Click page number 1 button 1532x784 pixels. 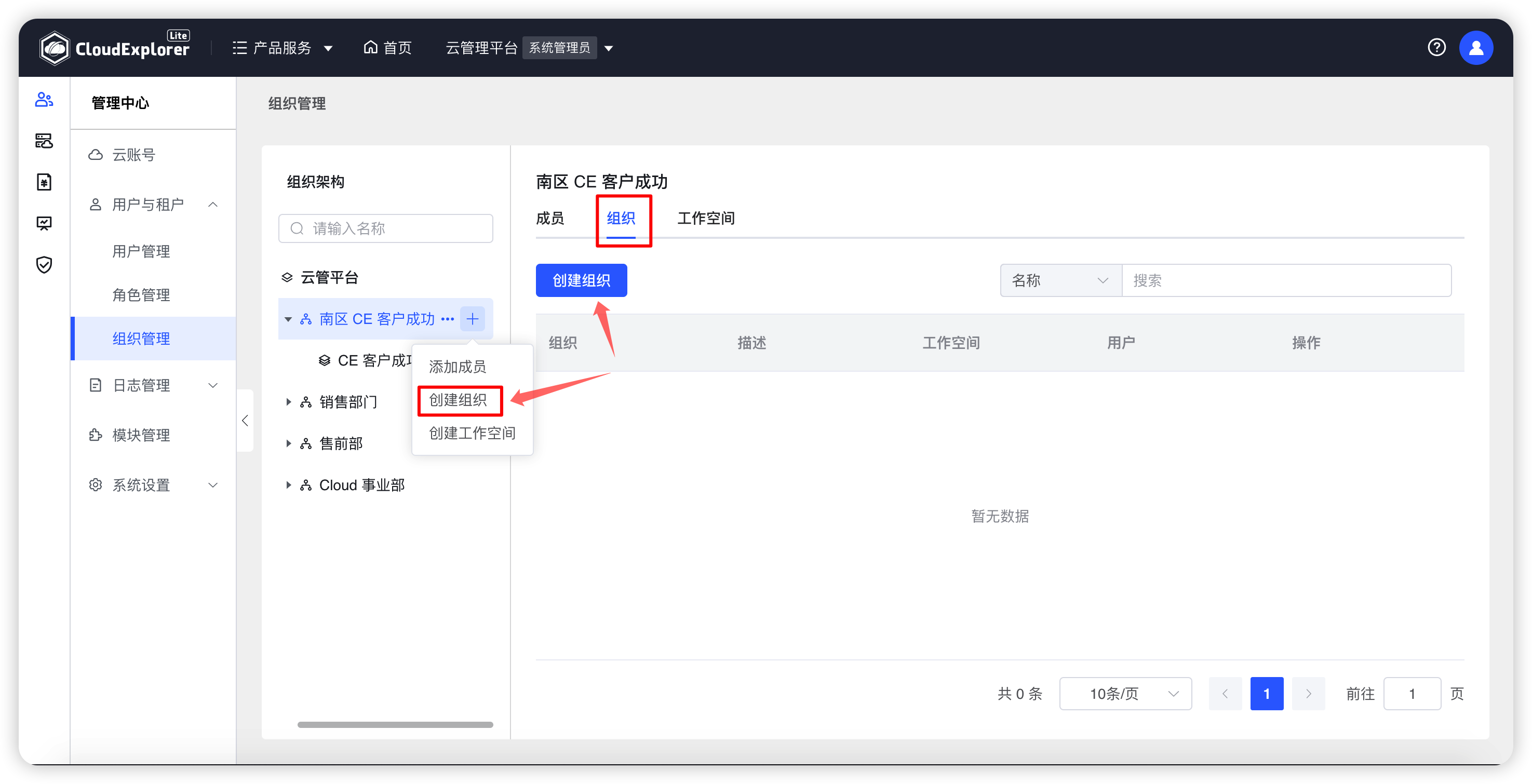point(1266,694)
